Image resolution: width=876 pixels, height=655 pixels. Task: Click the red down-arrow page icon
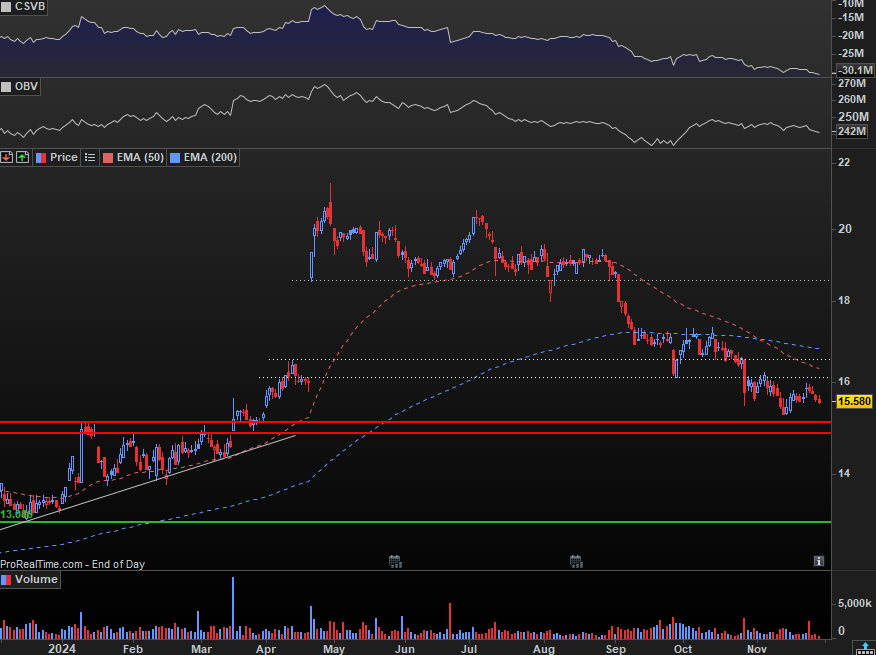(7, 158)
